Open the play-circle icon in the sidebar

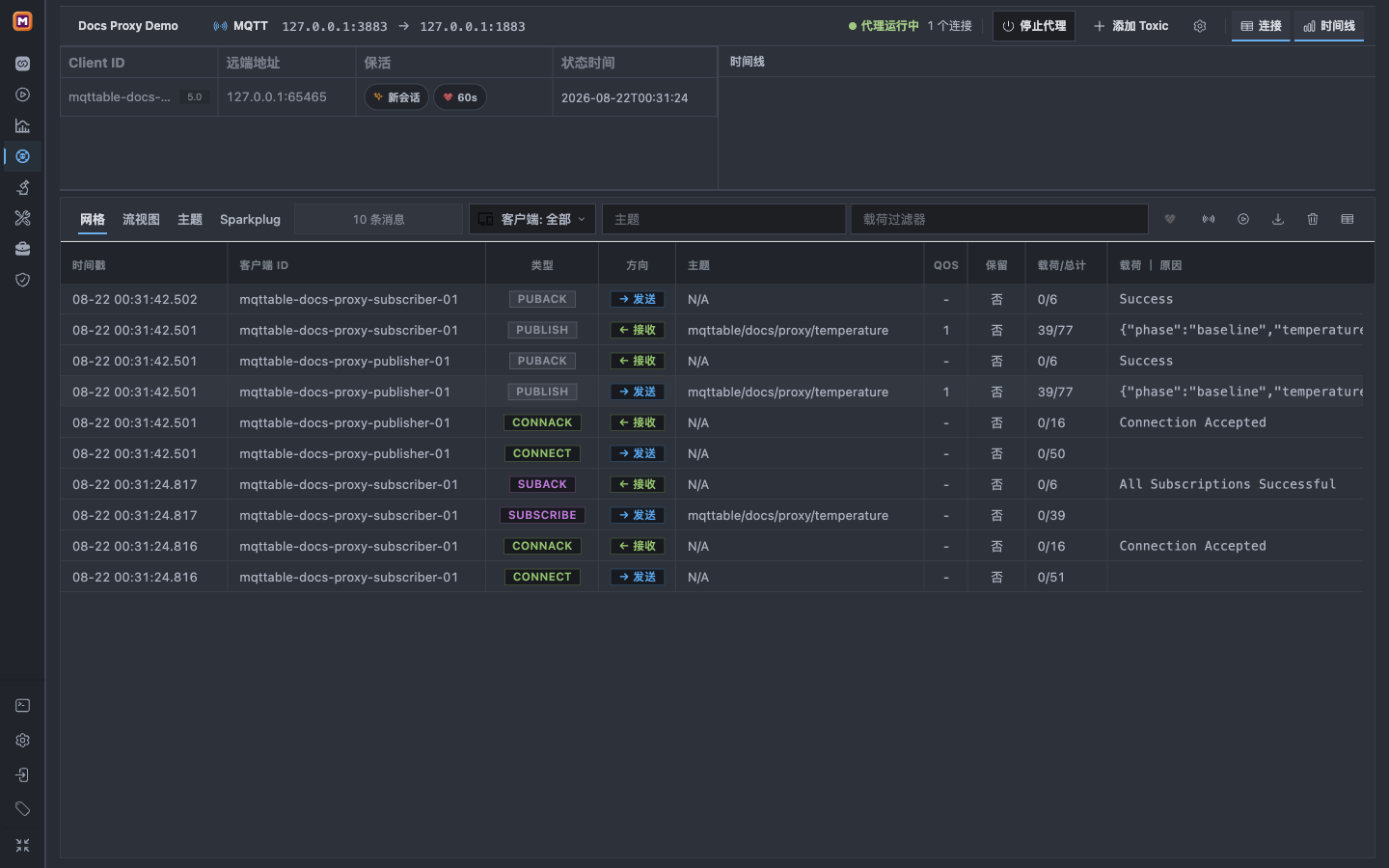coord(22,95)
